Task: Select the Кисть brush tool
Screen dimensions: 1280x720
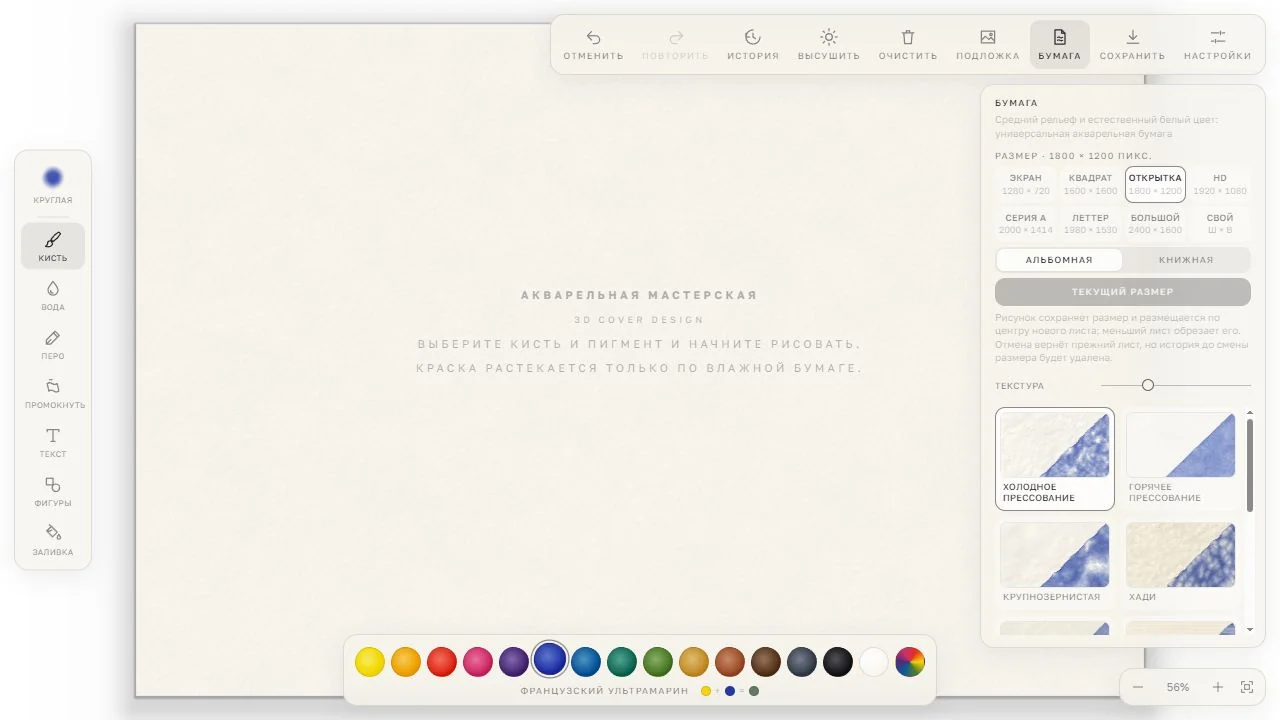Action: pyautogui.click(x=53, y=246)
